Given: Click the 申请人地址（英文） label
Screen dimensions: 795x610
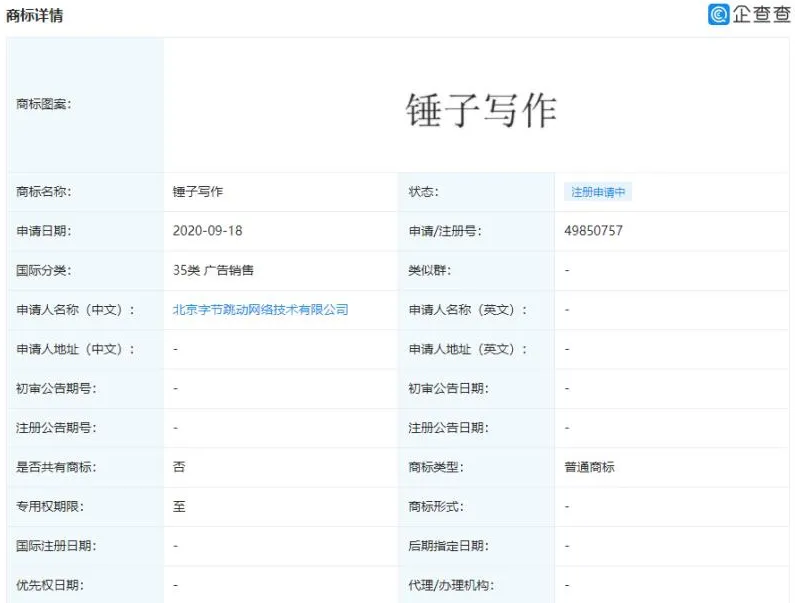Looking at the screenshot, I should point(468,349).
